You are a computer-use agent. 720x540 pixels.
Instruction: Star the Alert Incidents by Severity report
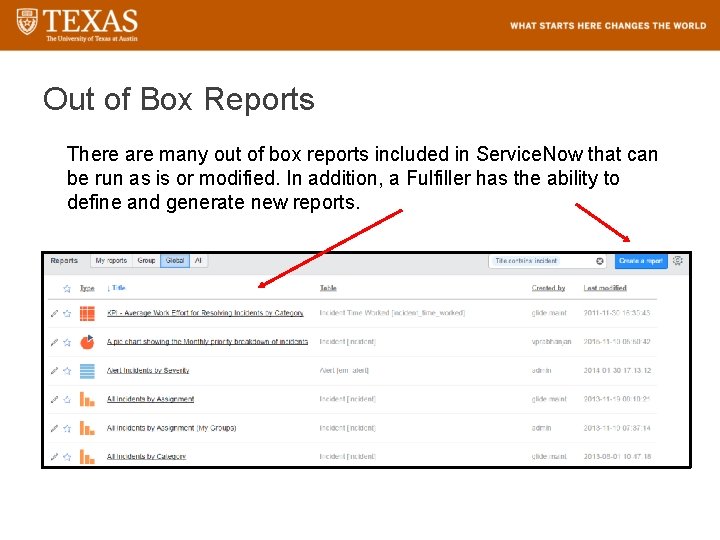(67, 371)
